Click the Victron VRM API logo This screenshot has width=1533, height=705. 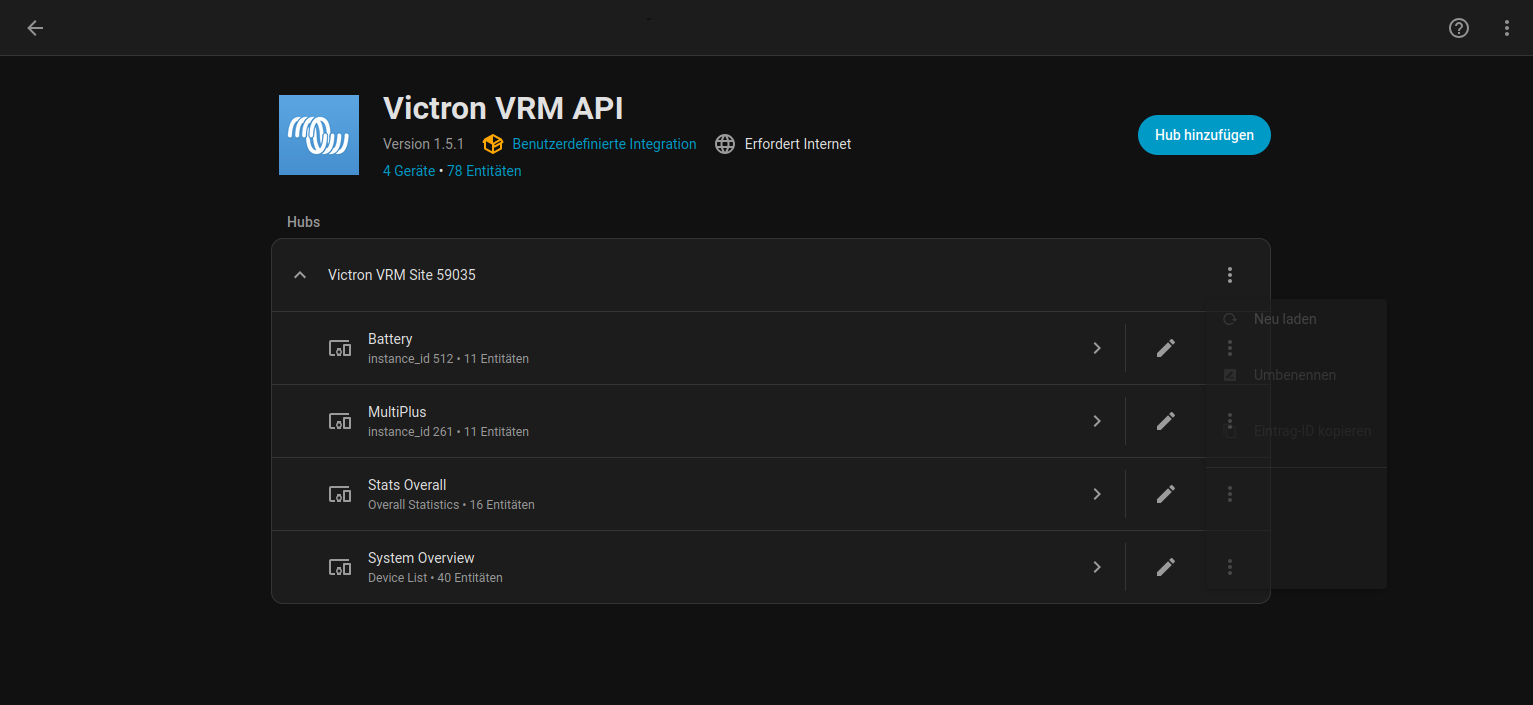[x=319, y=135]
